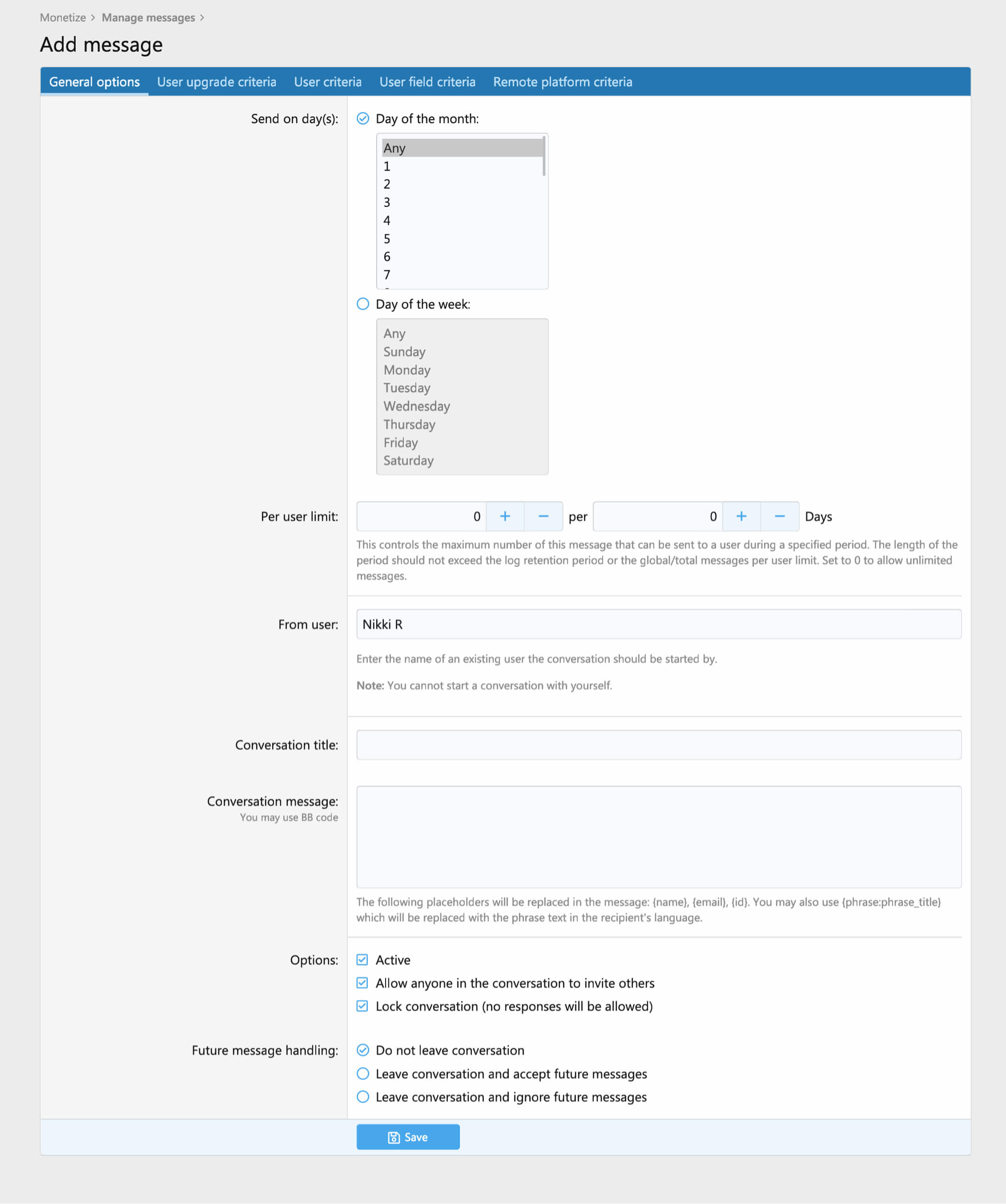This screenshot has width=1006, height=1204.
Task: Switch to the User upgrade criteria tab
Action: (217, 82)
